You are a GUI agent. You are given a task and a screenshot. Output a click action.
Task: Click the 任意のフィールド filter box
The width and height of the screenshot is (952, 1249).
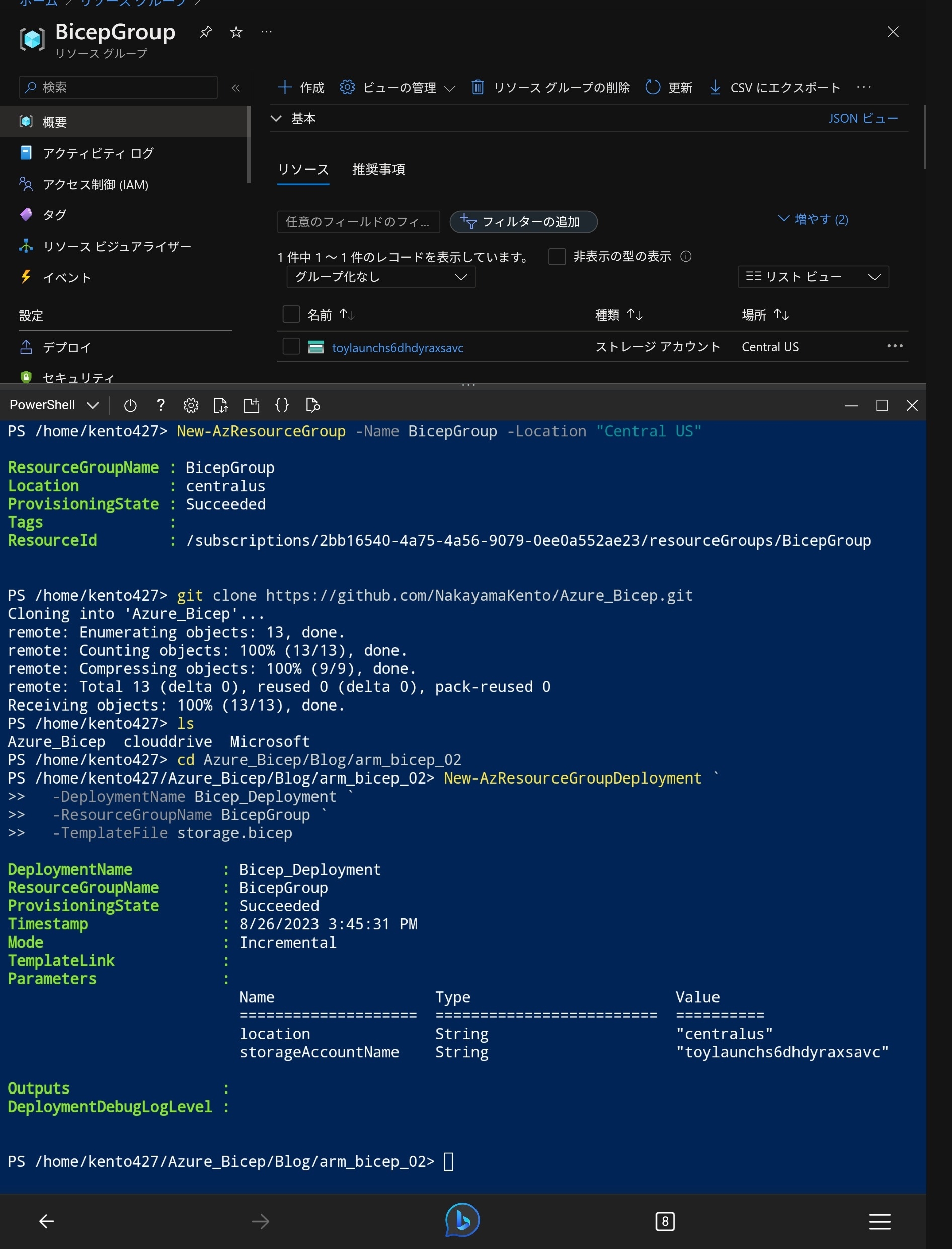pyautogui.click(x=359, y=221)
